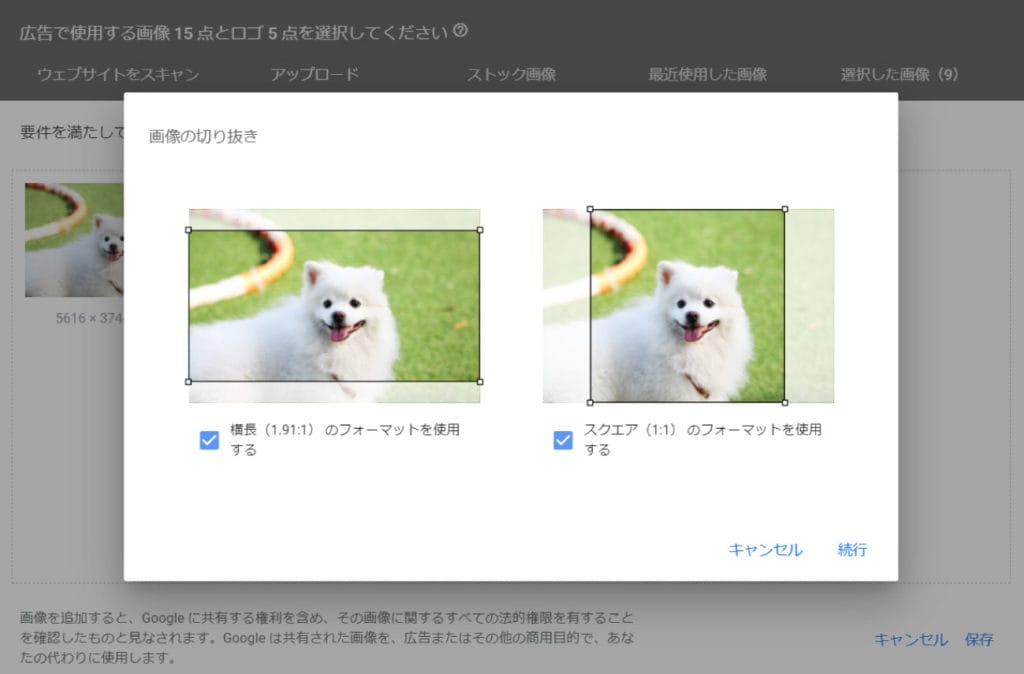Click top-left crop handle of square image
1024x674 pixels.
pyautogui.click(x=590, y=209)
